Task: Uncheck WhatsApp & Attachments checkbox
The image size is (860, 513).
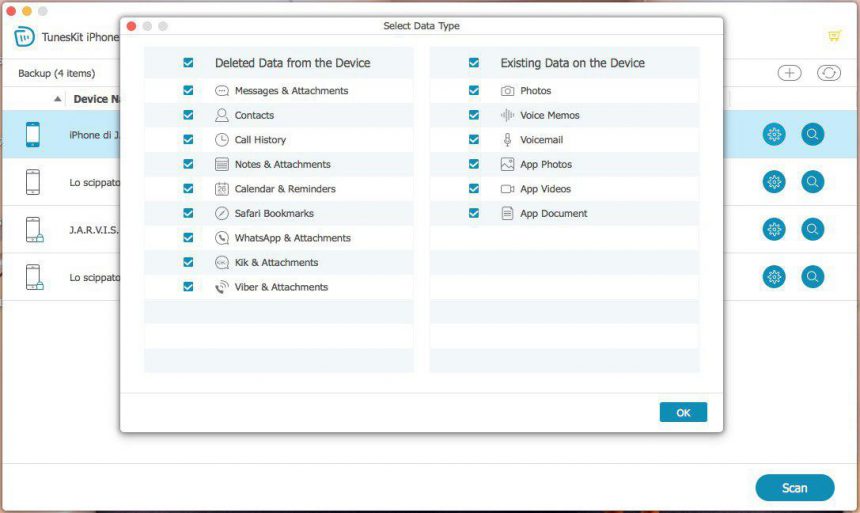Action: click(x=188, y=238)
